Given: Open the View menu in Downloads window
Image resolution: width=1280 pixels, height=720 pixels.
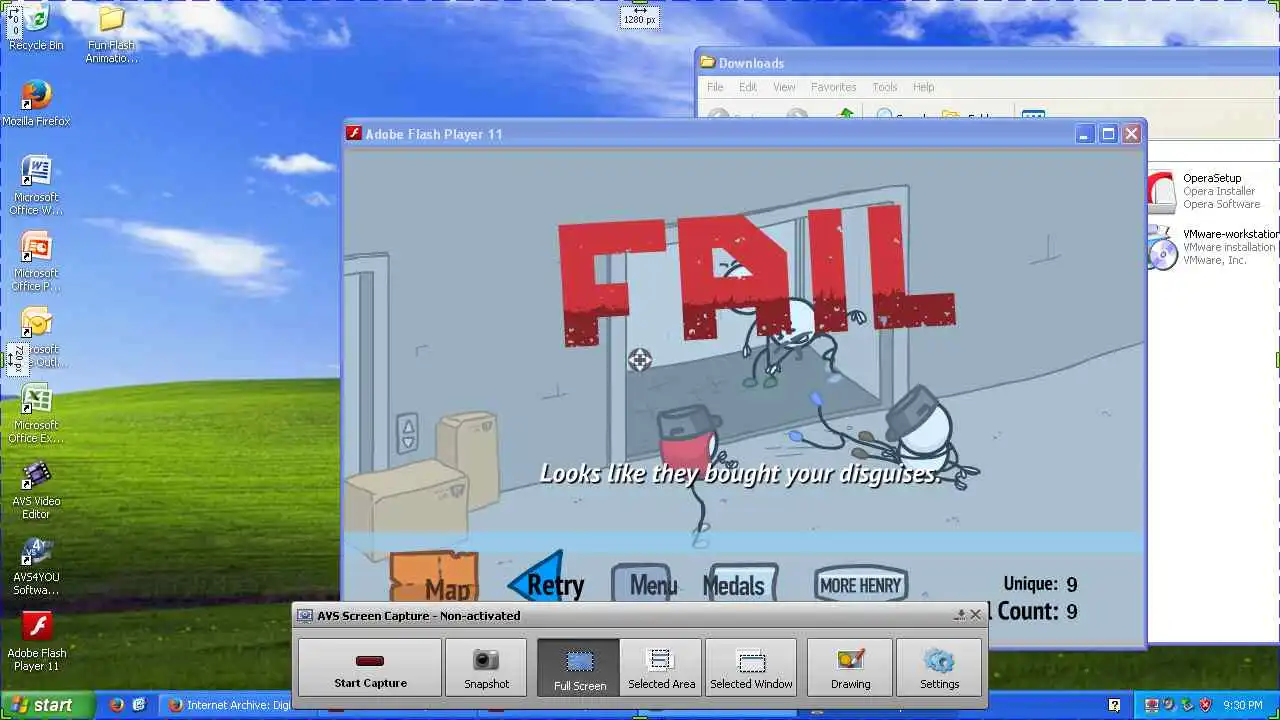Looking at the screenshot, I should point(784,87).
